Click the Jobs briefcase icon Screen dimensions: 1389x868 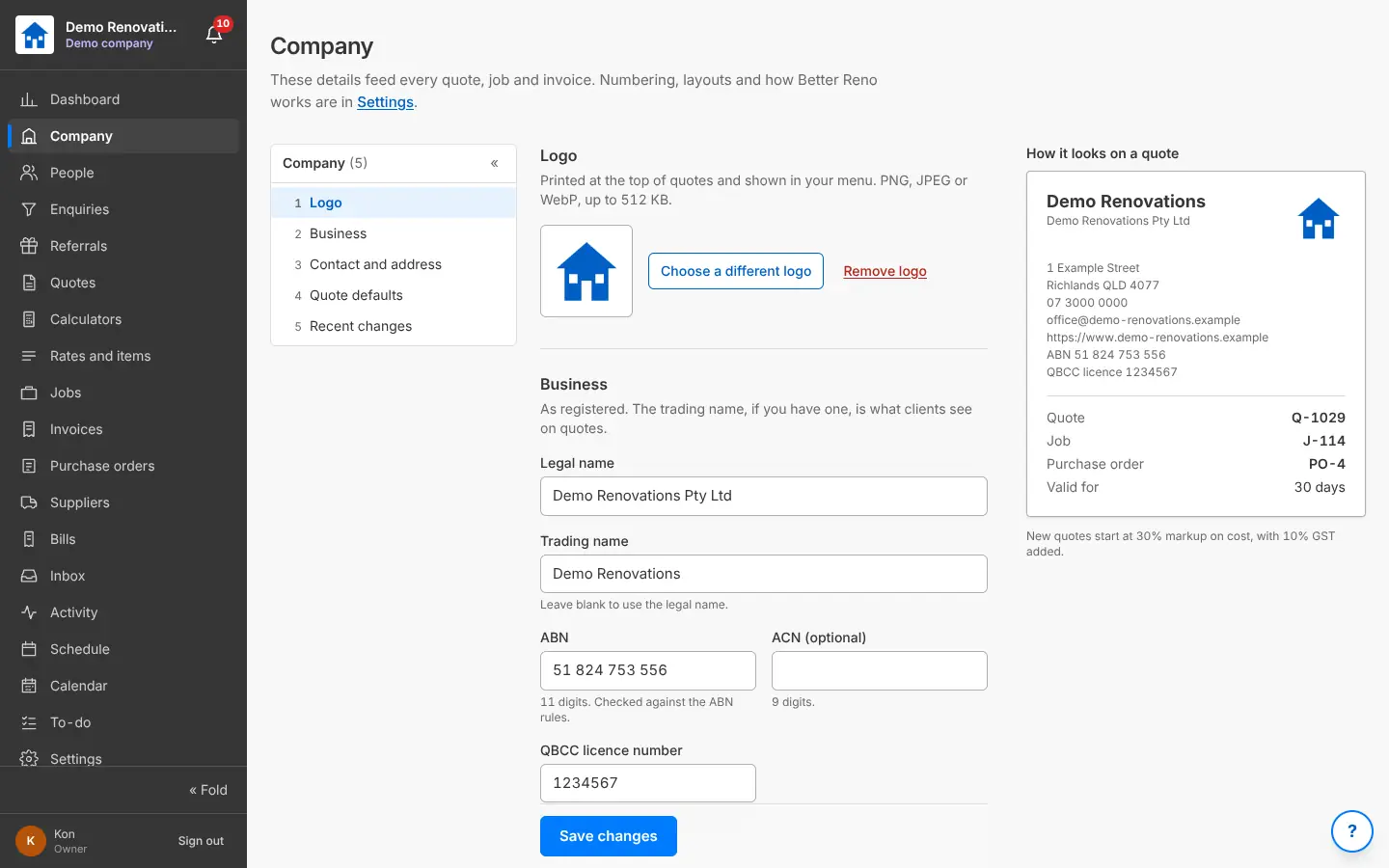29,393
